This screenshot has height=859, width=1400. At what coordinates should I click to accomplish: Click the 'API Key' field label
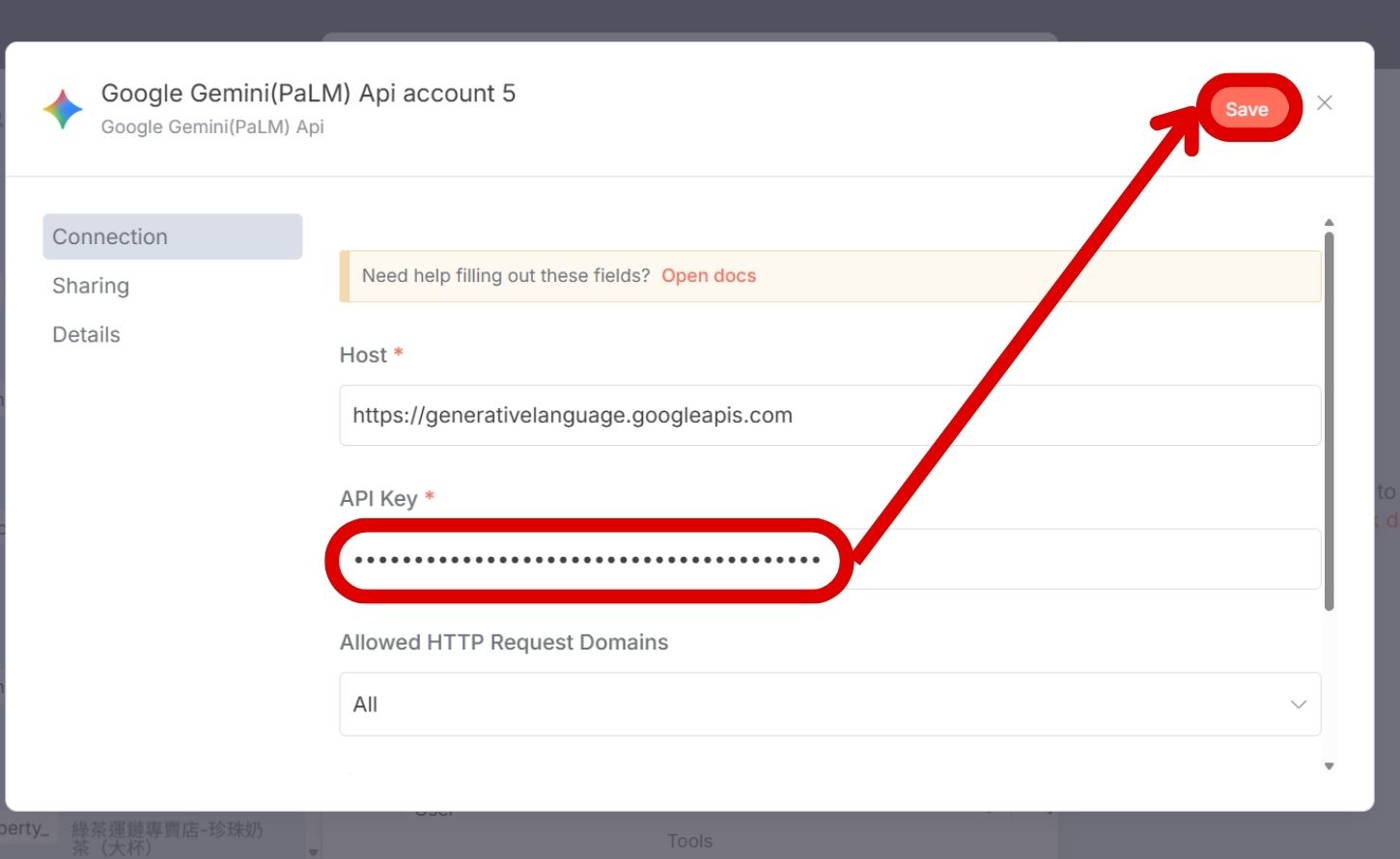coord(378,499)
